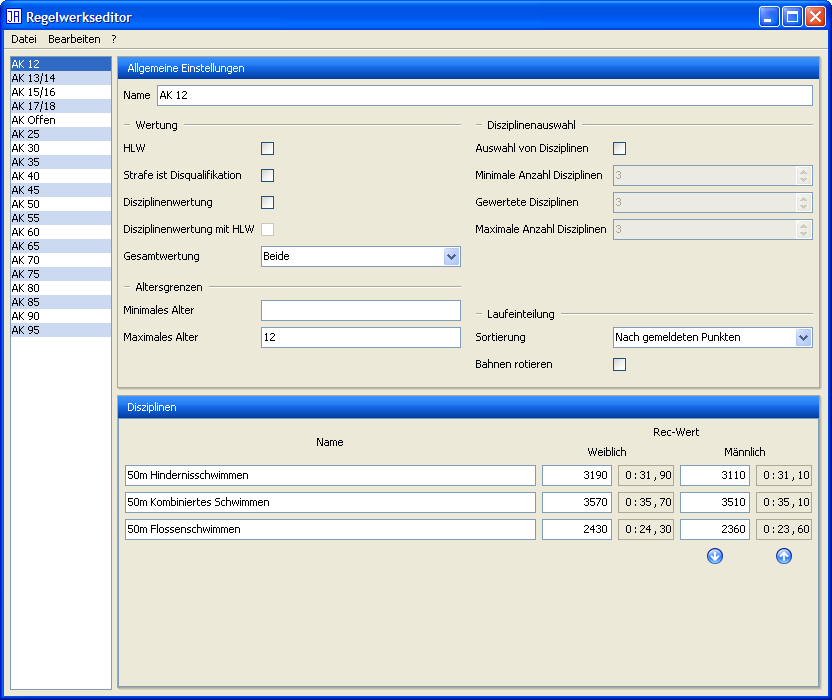Check the Disziplinenwertung checkbox
This screenshot has height=700, width=832.
point(267,202)
